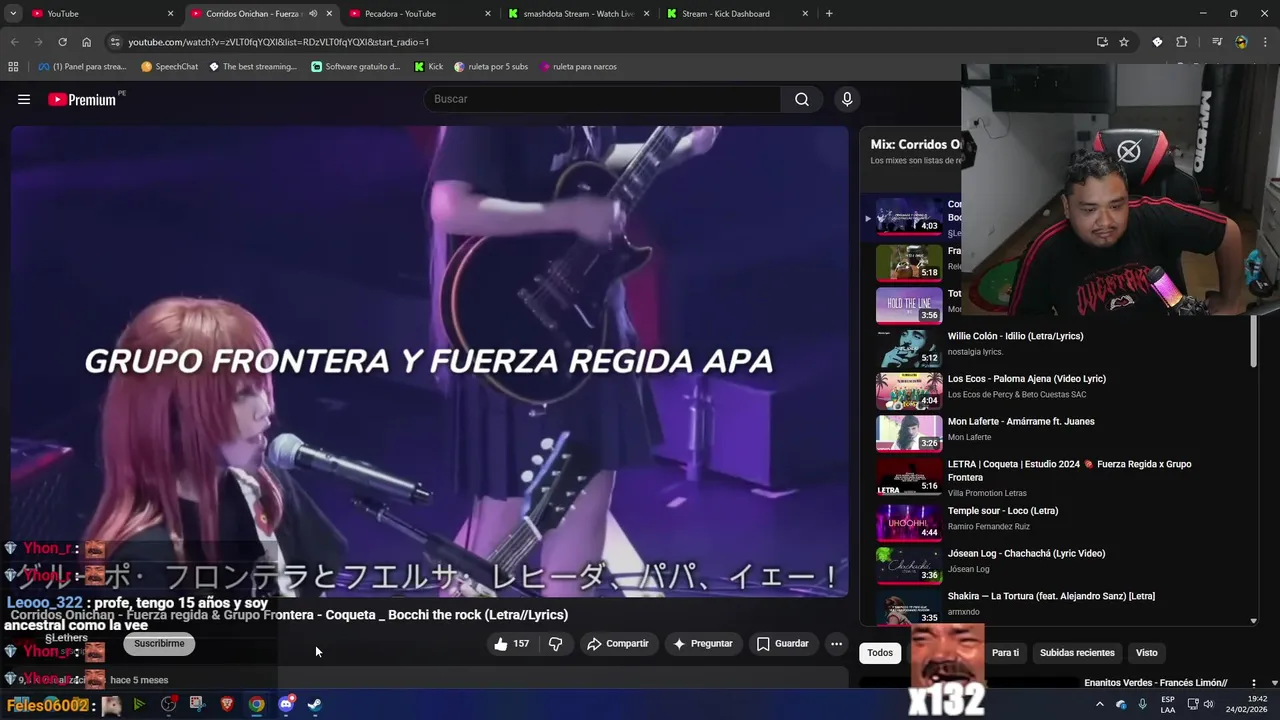Mute the Corridos Onichan tab via speaker icon

313,14
